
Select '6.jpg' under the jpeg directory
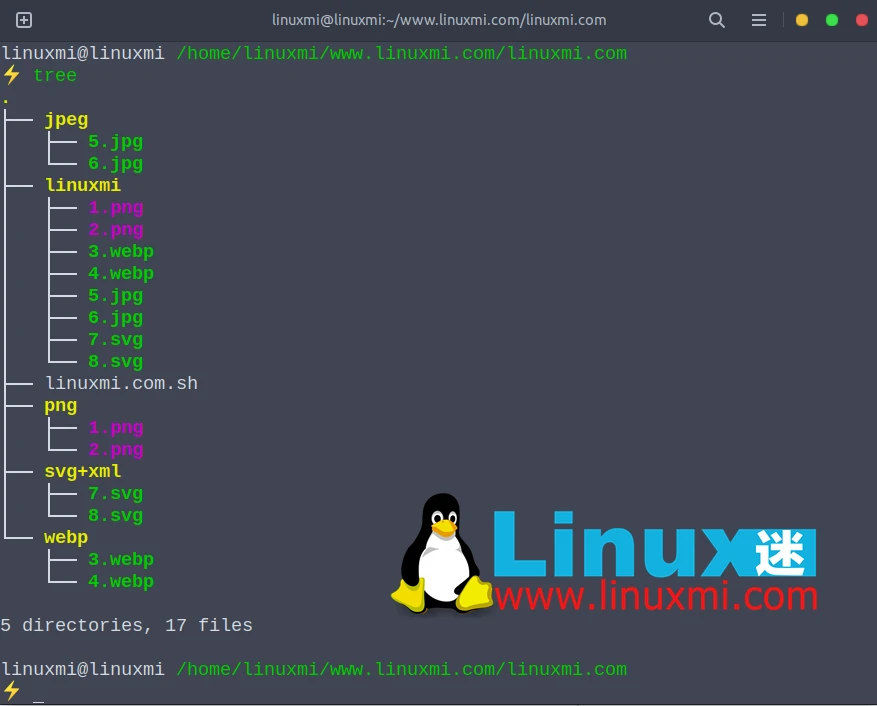point(115,163)
